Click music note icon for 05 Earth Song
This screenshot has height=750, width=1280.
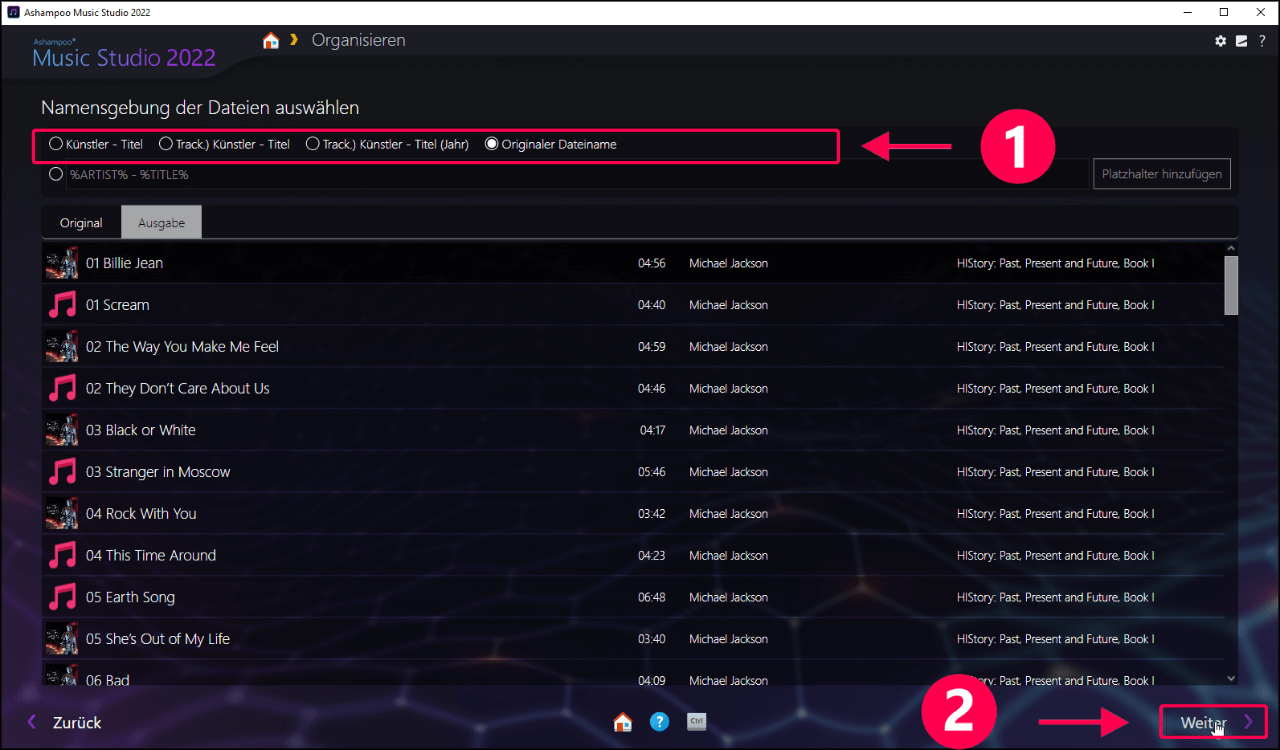point(62,597)
